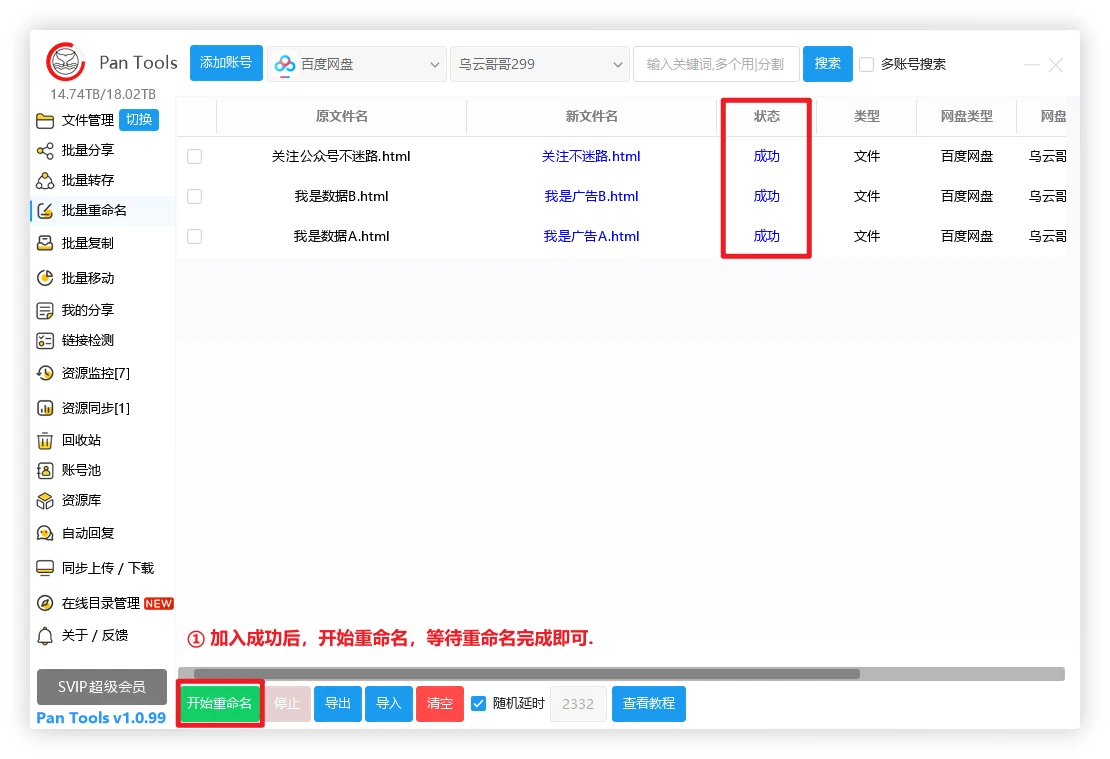Go to resource monitoring [7] menu
1110x759 pixels.
point(95,373)
